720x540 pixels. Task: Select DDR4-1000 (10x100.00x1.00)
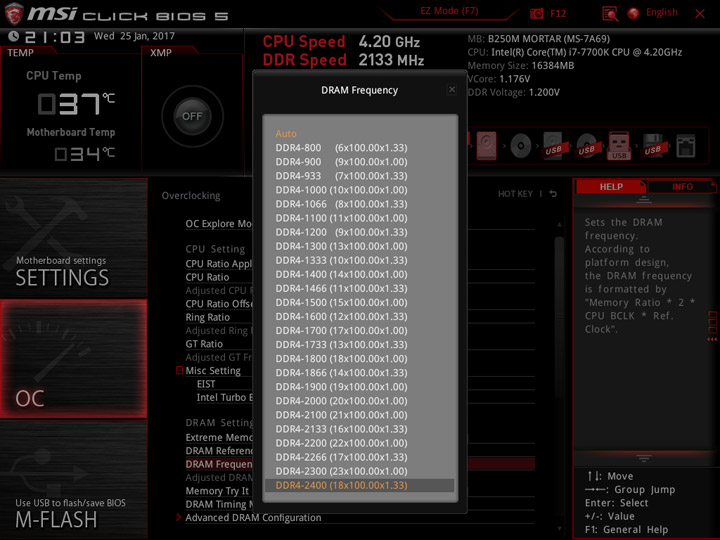click(341, 190)
